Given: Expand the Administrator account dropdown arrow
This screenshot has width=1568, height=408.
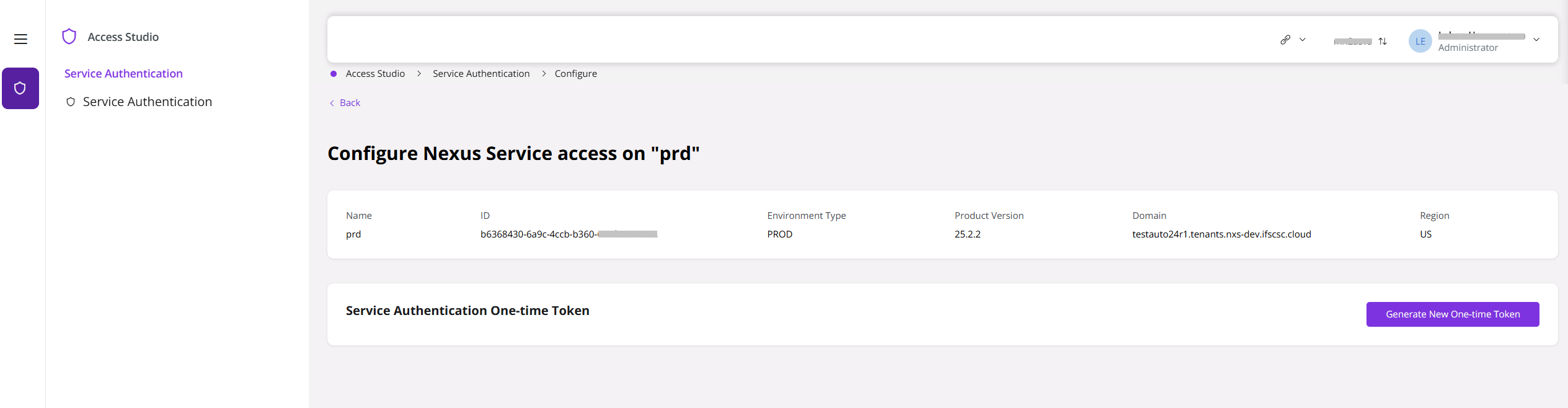Looking at the screenshot, I should pos(1536,40).
